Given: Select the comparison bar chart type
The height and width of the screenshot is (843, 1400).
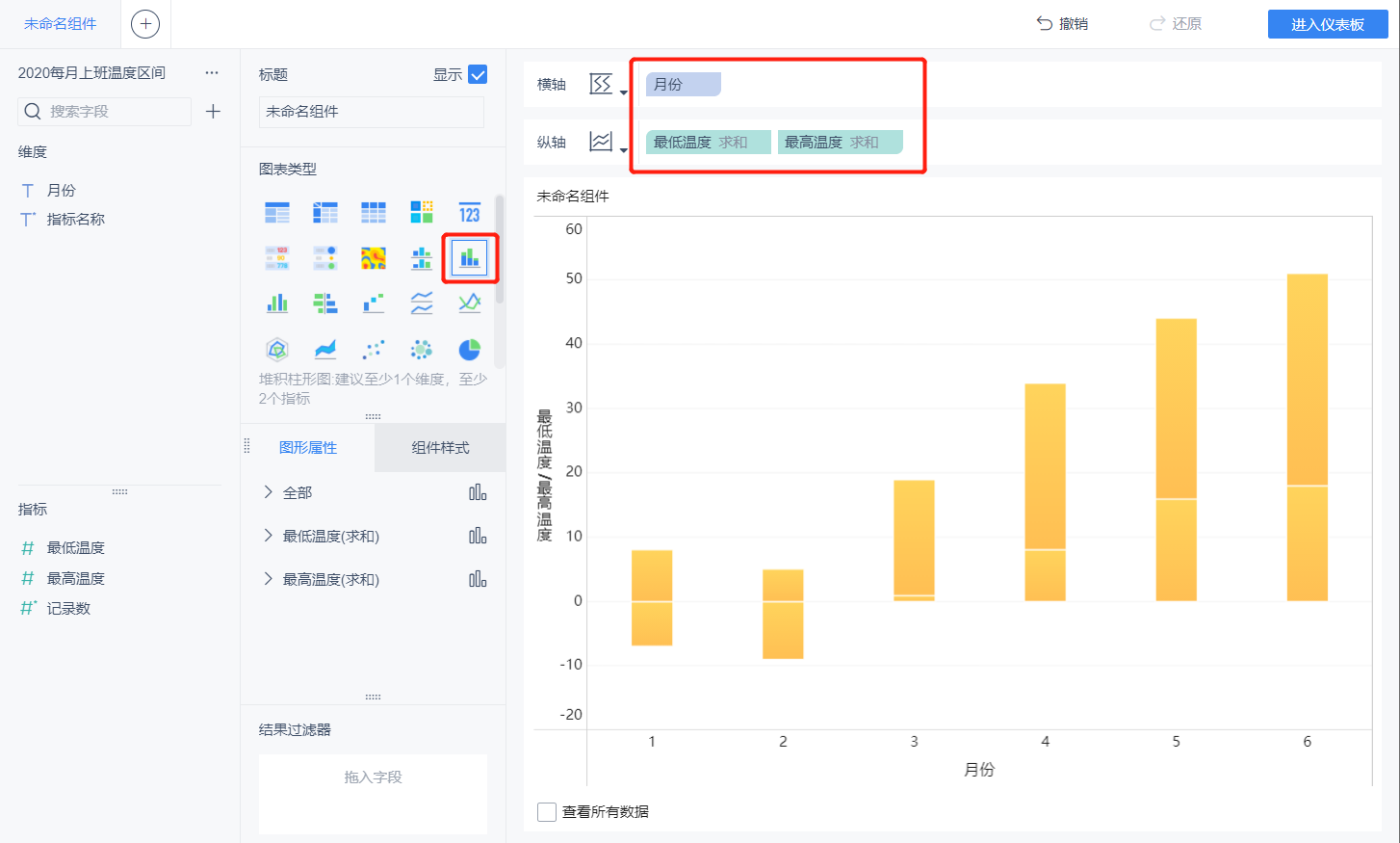Looking at the screenshot, I should 325,303.
